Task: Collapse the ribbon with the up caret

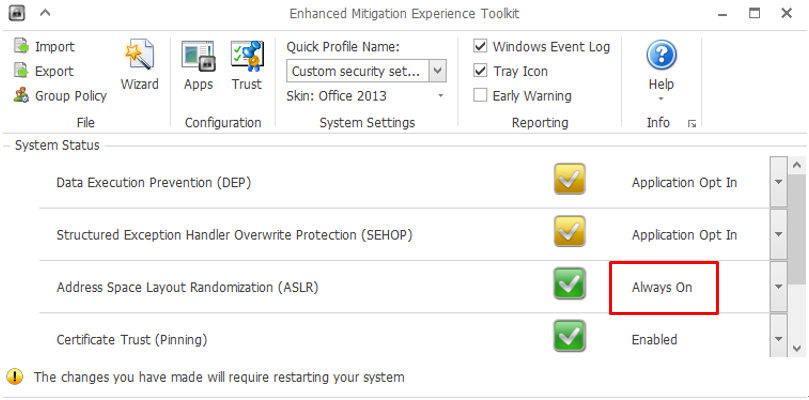Action: 45,13
